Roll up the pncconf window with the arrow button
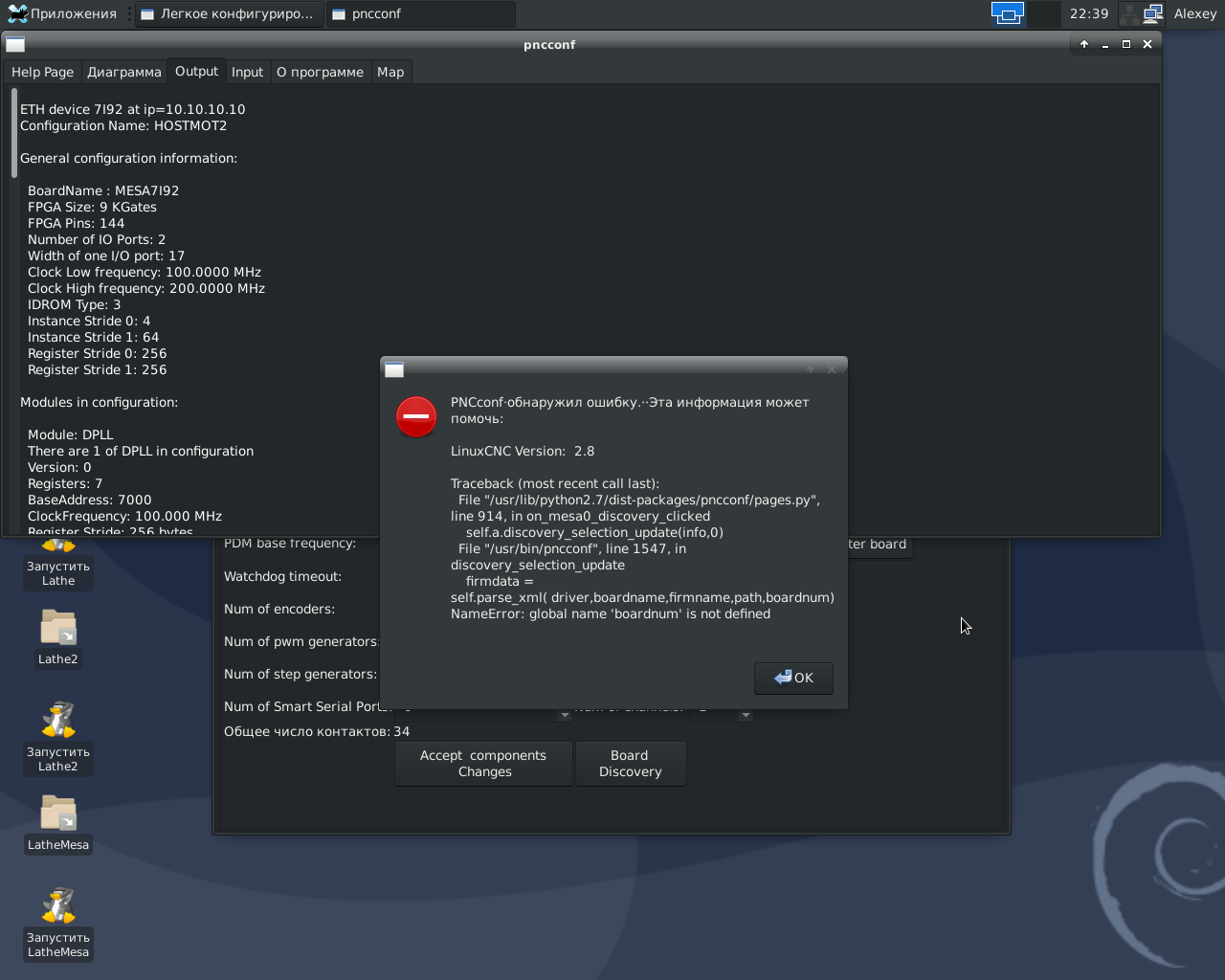The height and width of the screenshot is (980, 1225). pyautogui.click(x=1084, y=44)
